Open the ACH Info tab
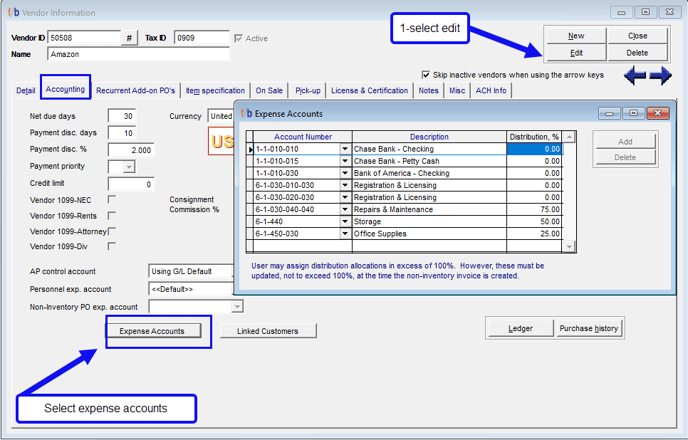 coord(491,90)
